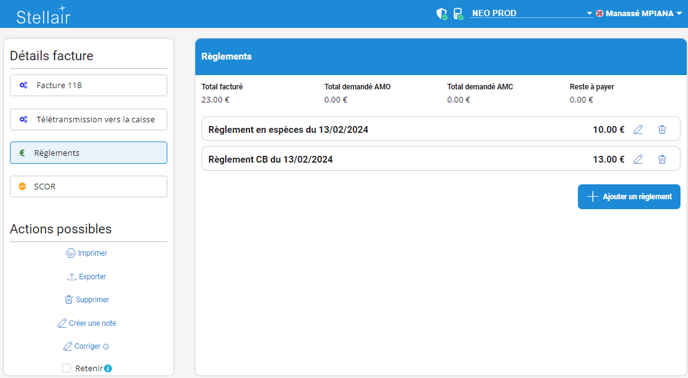This screenshot has height=378, width=688.
Task: Click the Total facturé value 23.00 €
Action: [x=215, y=100]
